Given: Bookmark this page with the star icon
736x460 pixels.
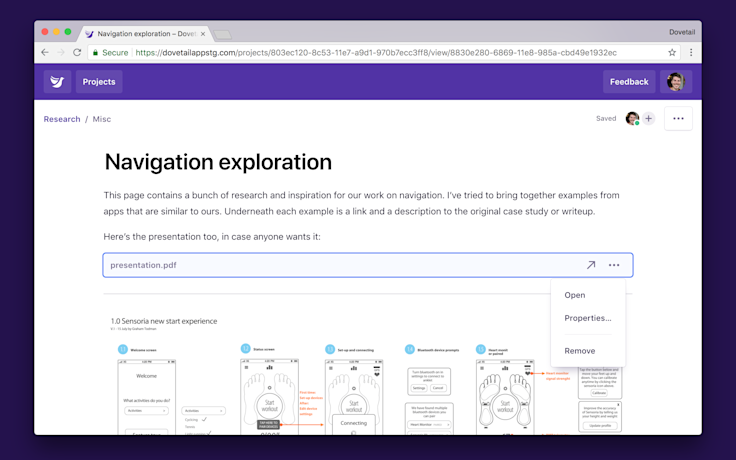Looking at the screenshot, I should point(672,53).
